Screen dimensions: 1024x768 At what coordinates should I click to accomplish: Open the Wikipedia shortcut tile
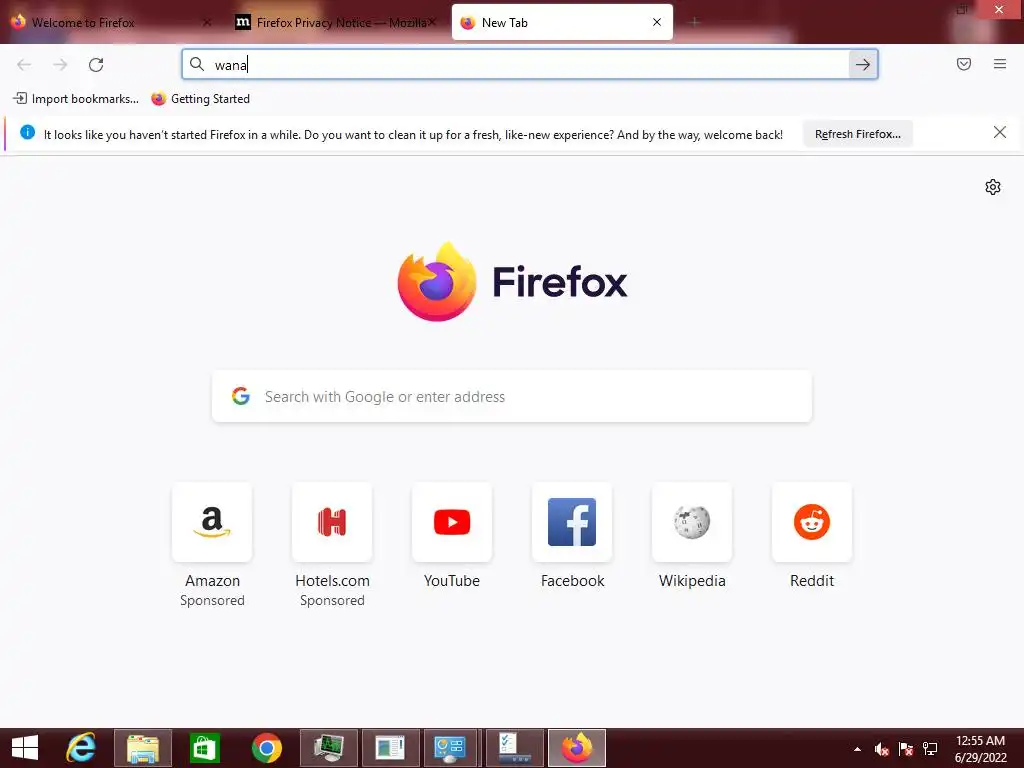coord(692,522)
